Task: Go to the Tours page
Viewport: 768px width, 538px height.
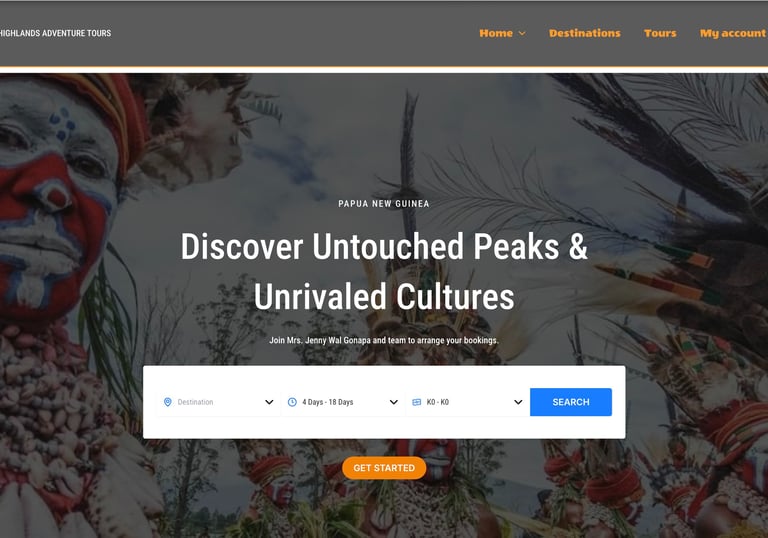Action: point(660,33)
